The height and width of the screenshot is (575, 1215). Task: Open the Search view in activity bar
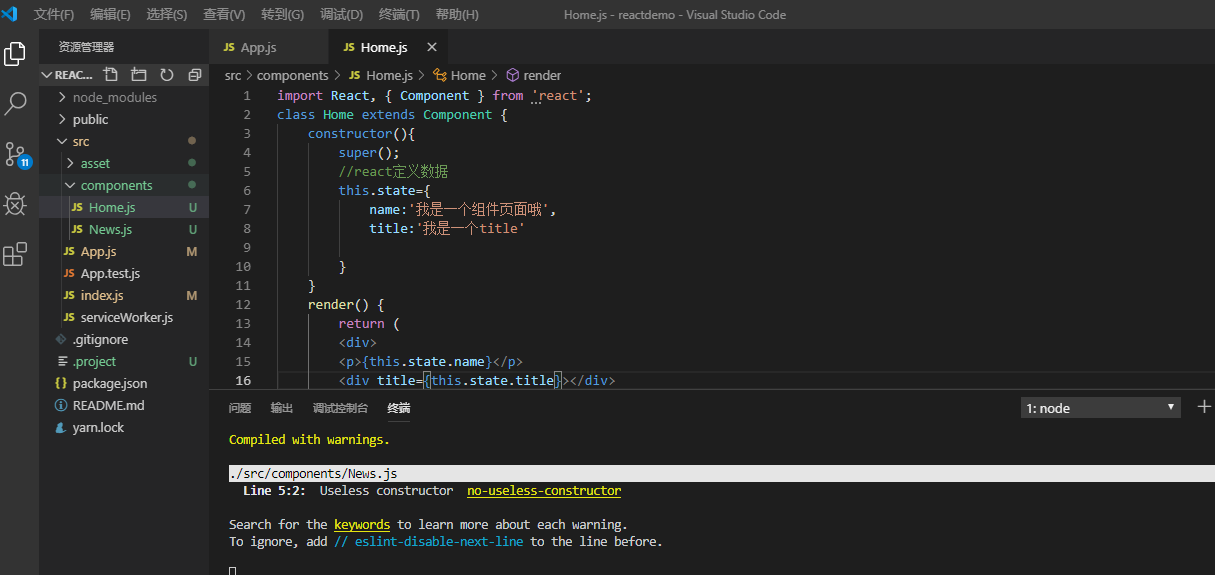[15, 103]
